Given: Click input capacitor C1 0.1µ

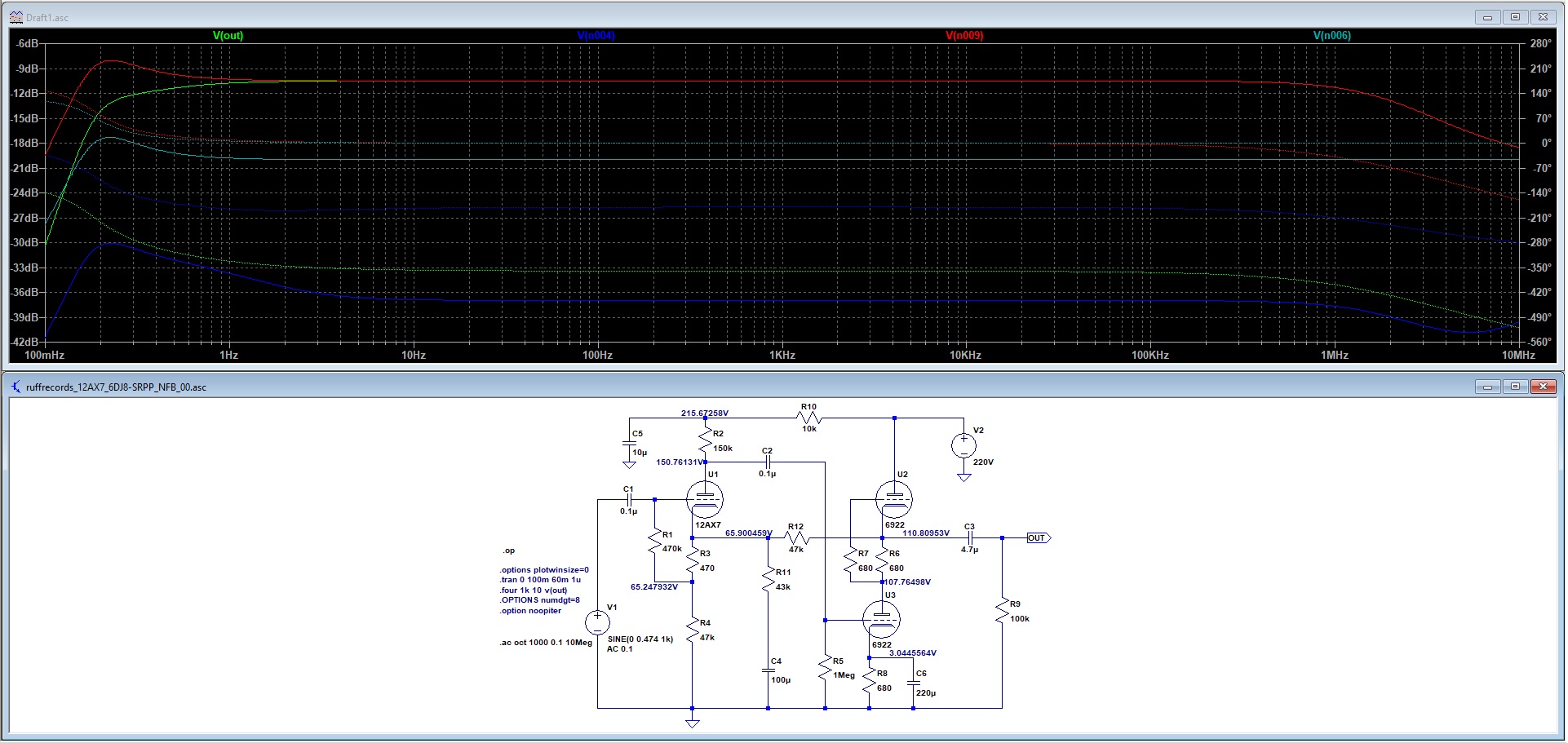Looking at the screenshot, I should [628, 499].
